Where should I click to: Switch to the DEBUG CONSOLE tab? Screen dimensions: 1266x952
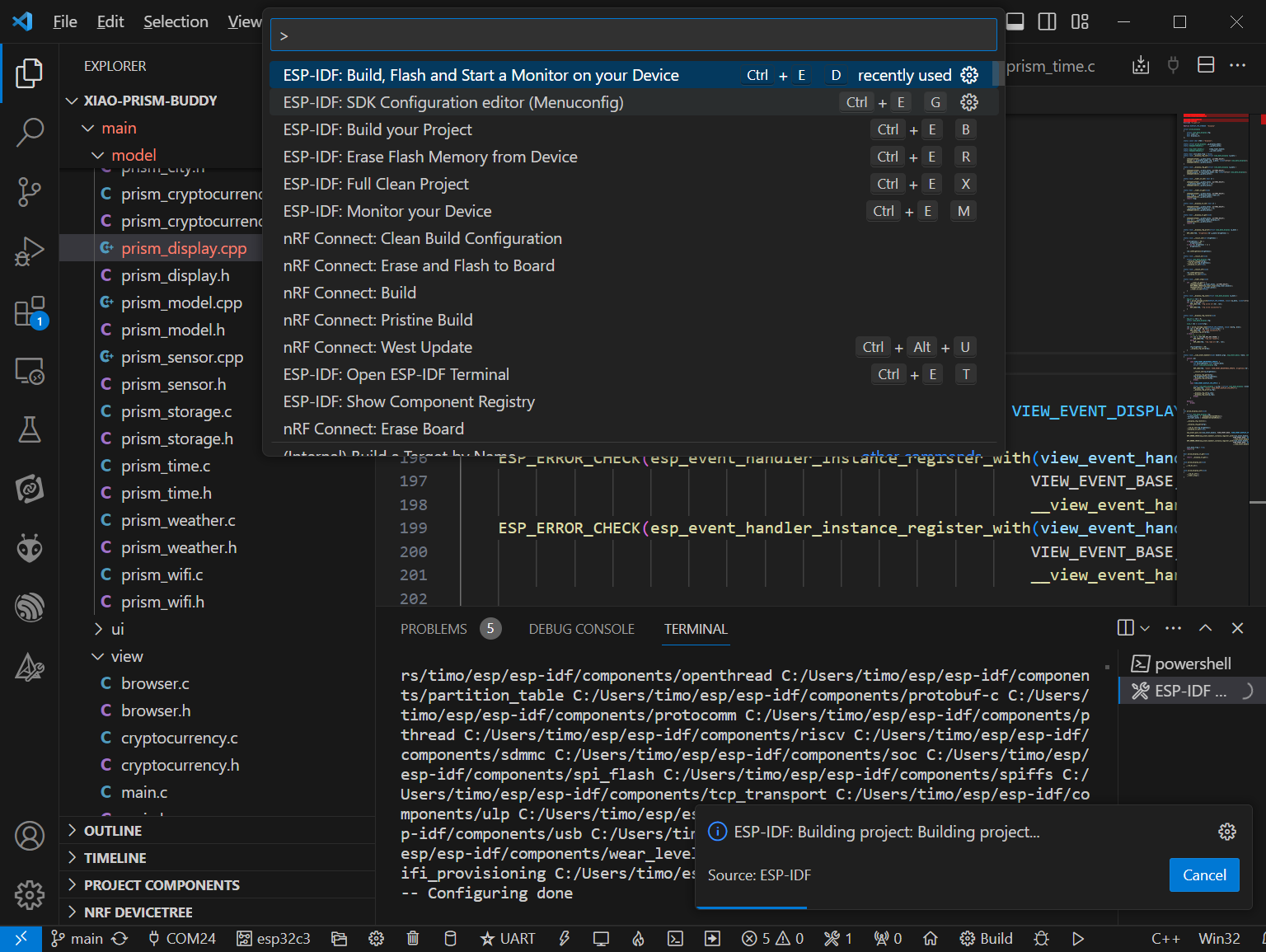click(x=582, y=629)
